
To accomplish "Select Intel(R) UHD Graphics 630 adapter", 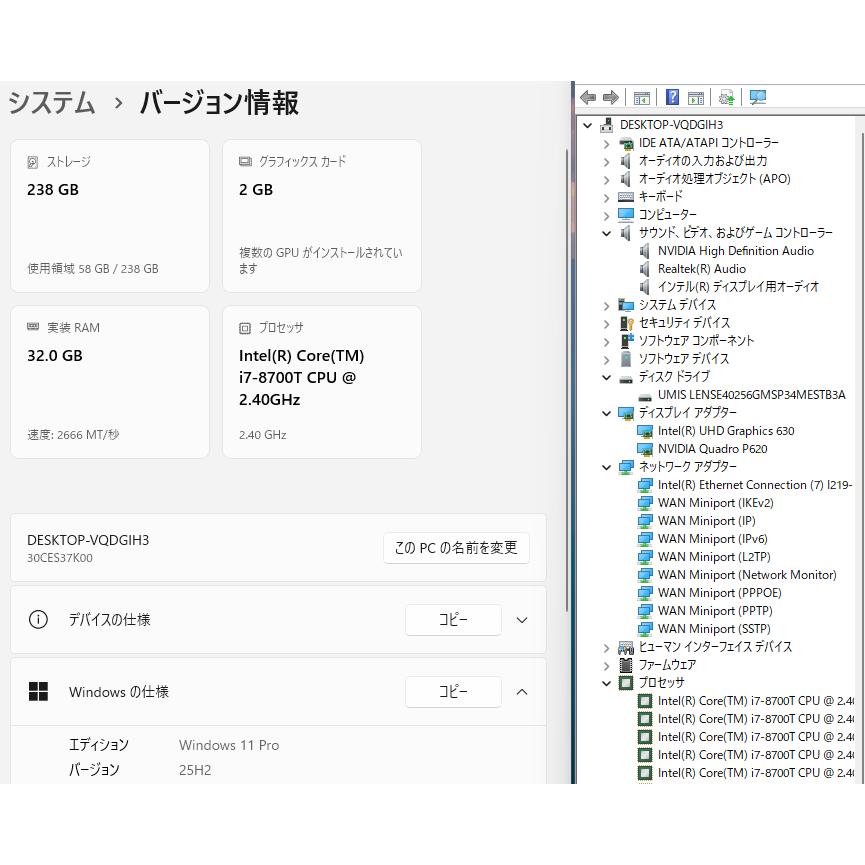I will tap(726, 431).
